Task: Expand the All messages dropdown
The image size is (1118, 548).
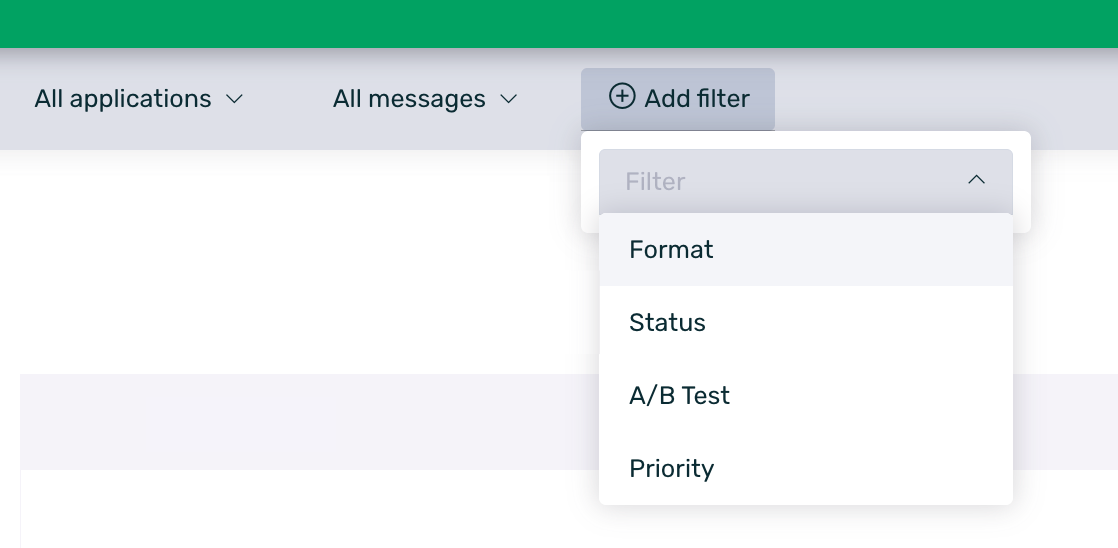Action: 425,100
